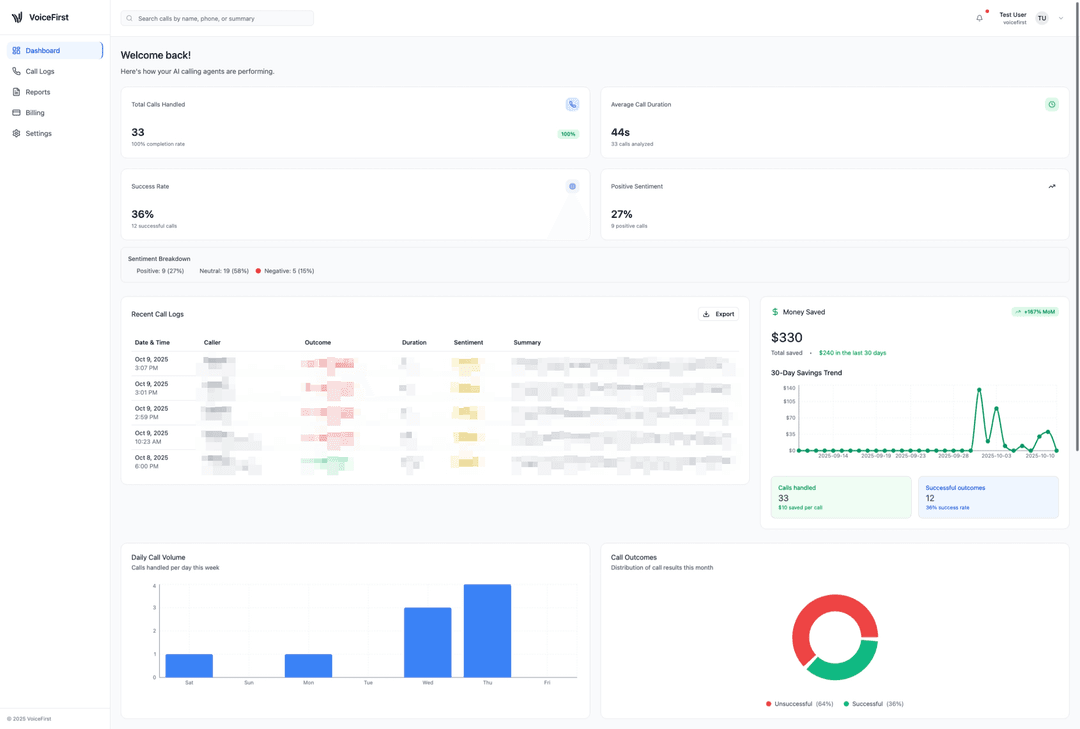1080x729 pixels.
Task: Click the trending-up icon on Positive Sentiment
Action: click(1051, 186)
